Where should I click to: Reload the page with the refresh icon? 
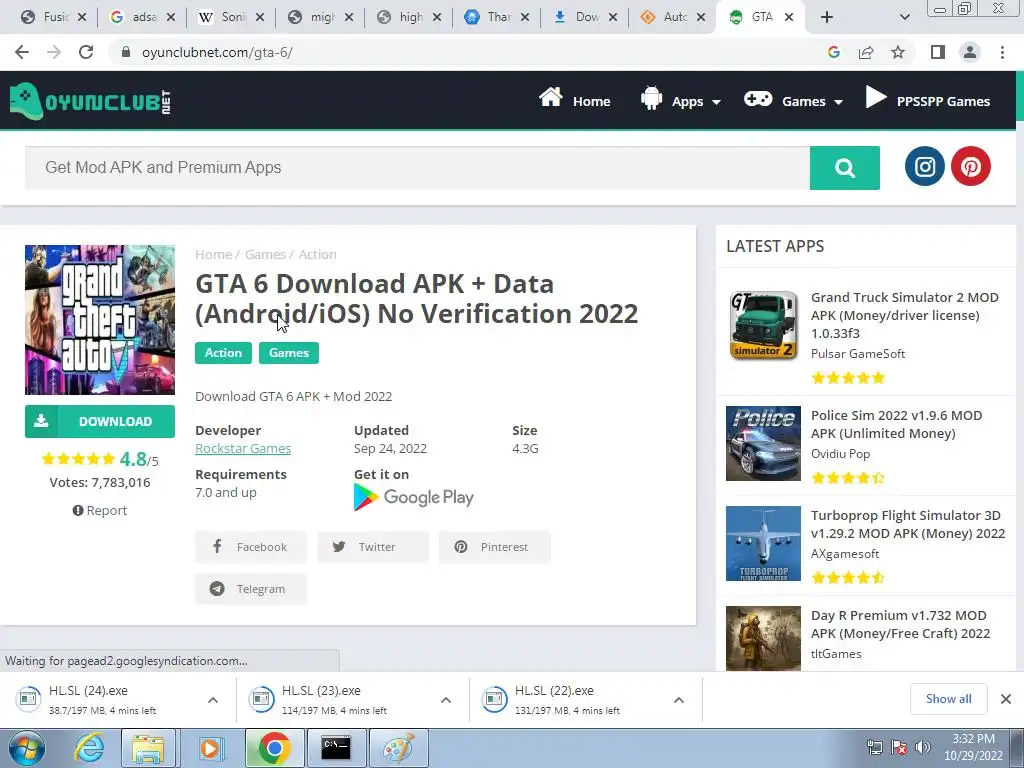coord(86,52)
